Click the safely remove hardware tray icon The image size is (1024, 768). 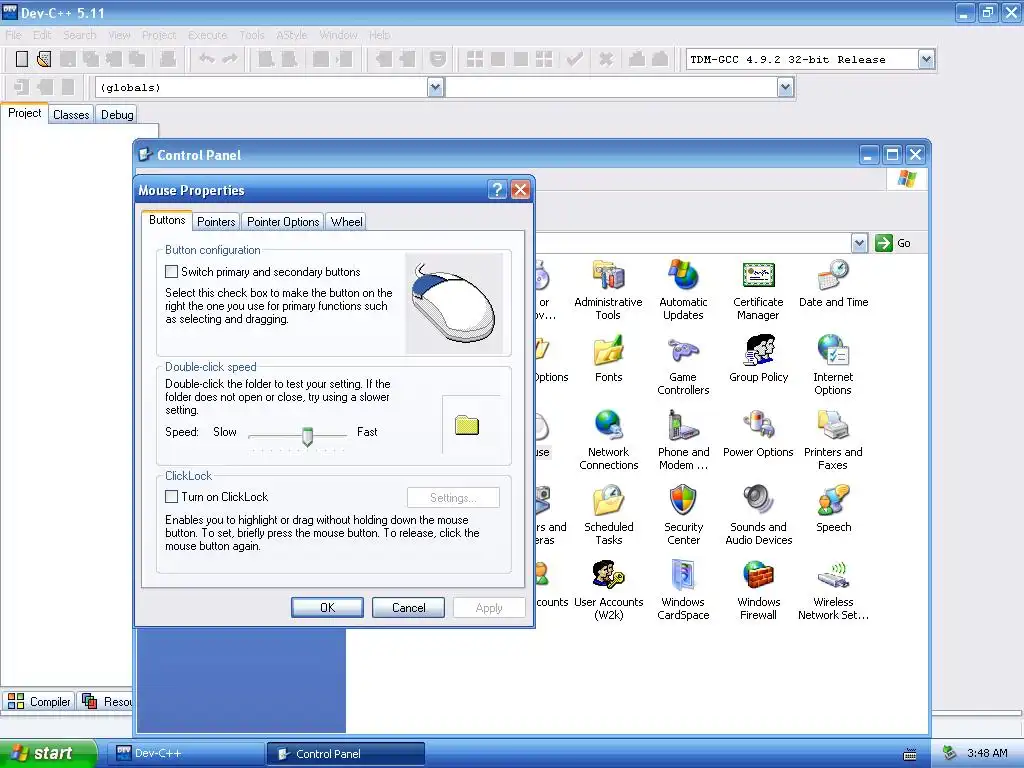(950, 753)
